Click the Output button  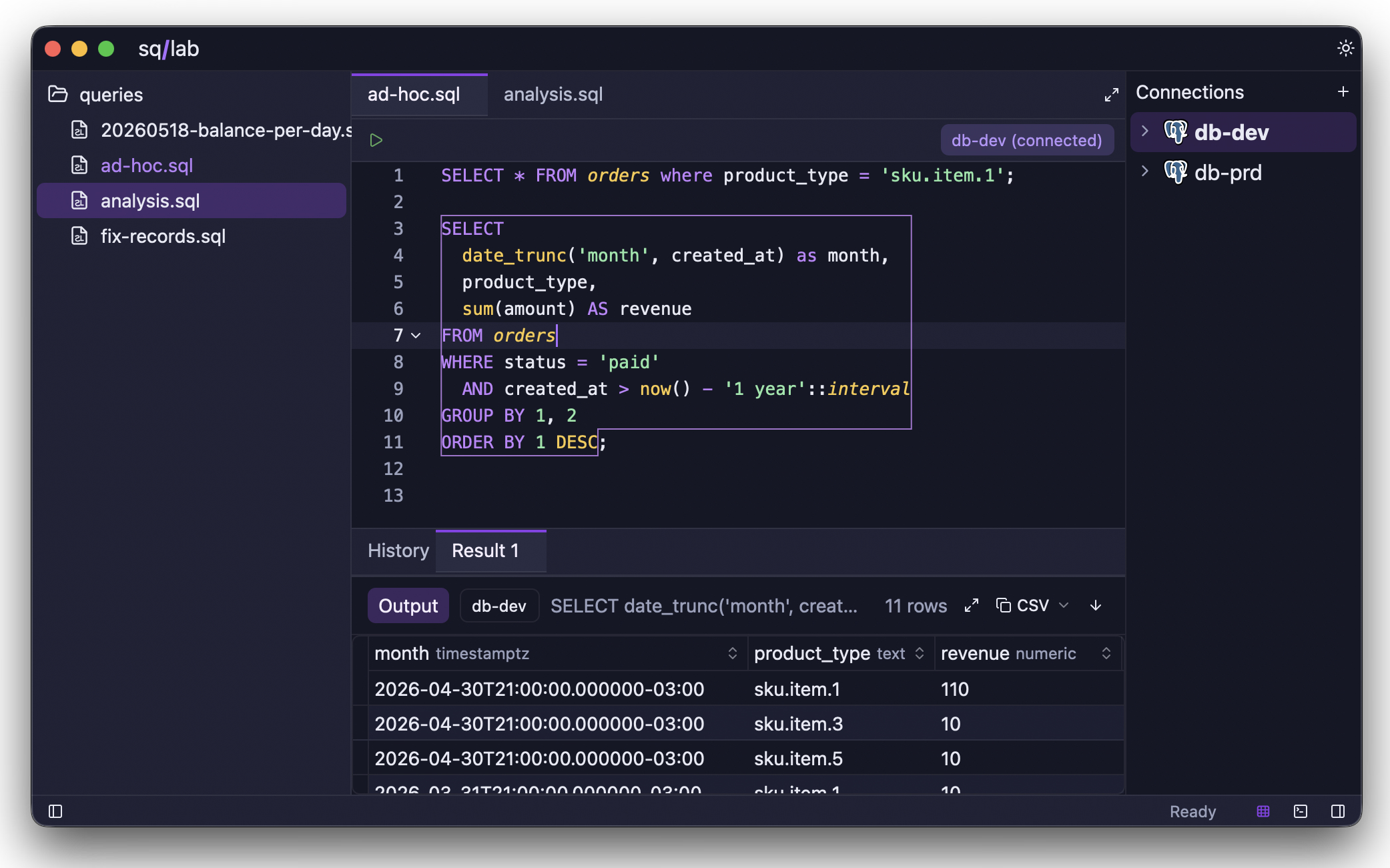[408, 605]
